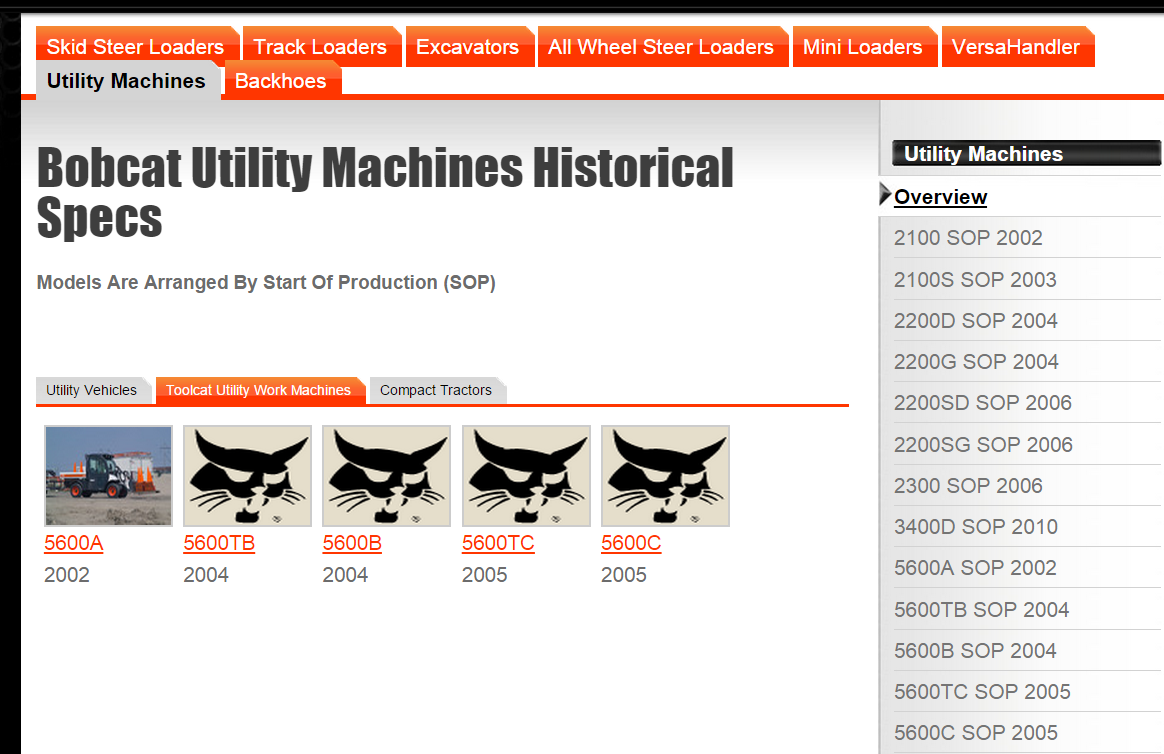Switch to Track Loaders tab

click(x=322, y=47)
